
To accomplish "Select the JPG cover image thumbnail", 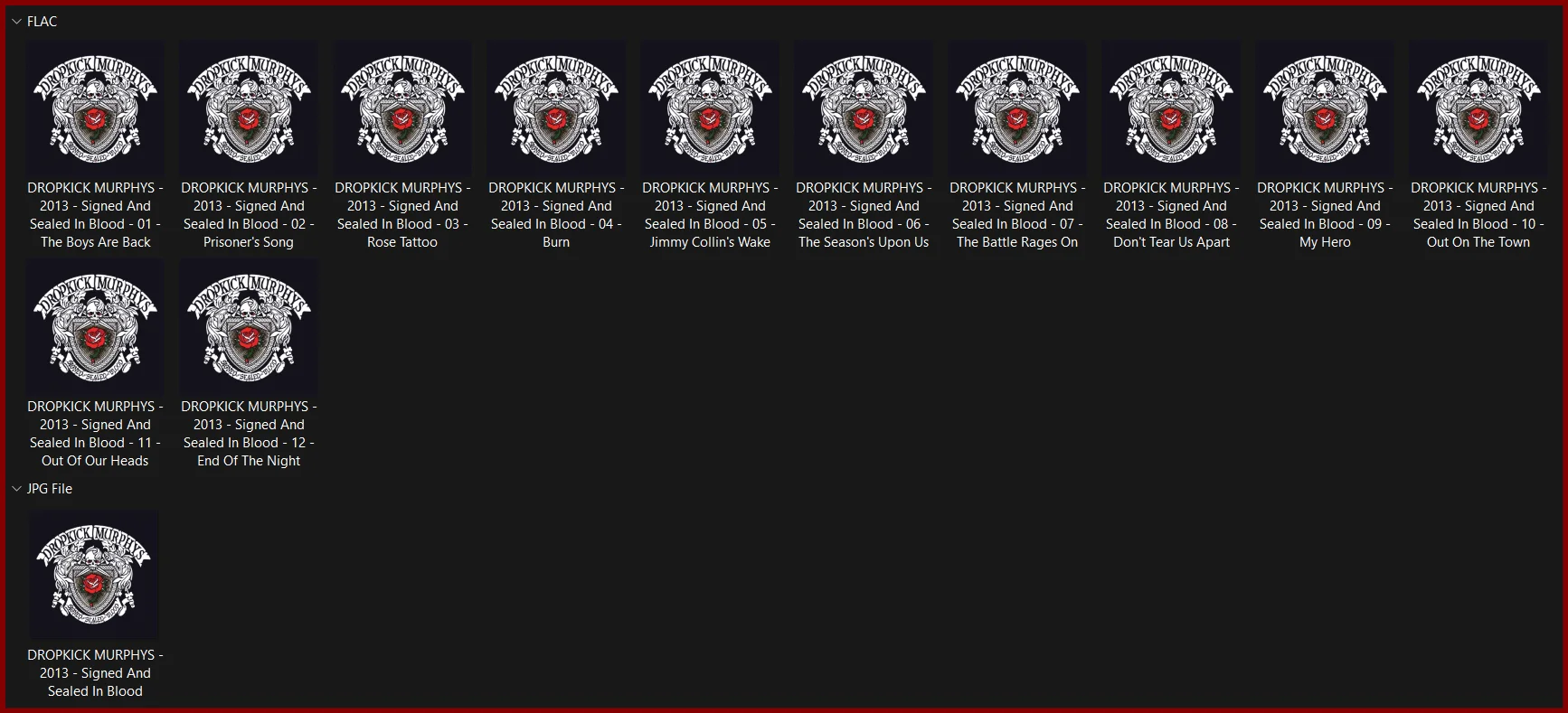I will [95, 577].
